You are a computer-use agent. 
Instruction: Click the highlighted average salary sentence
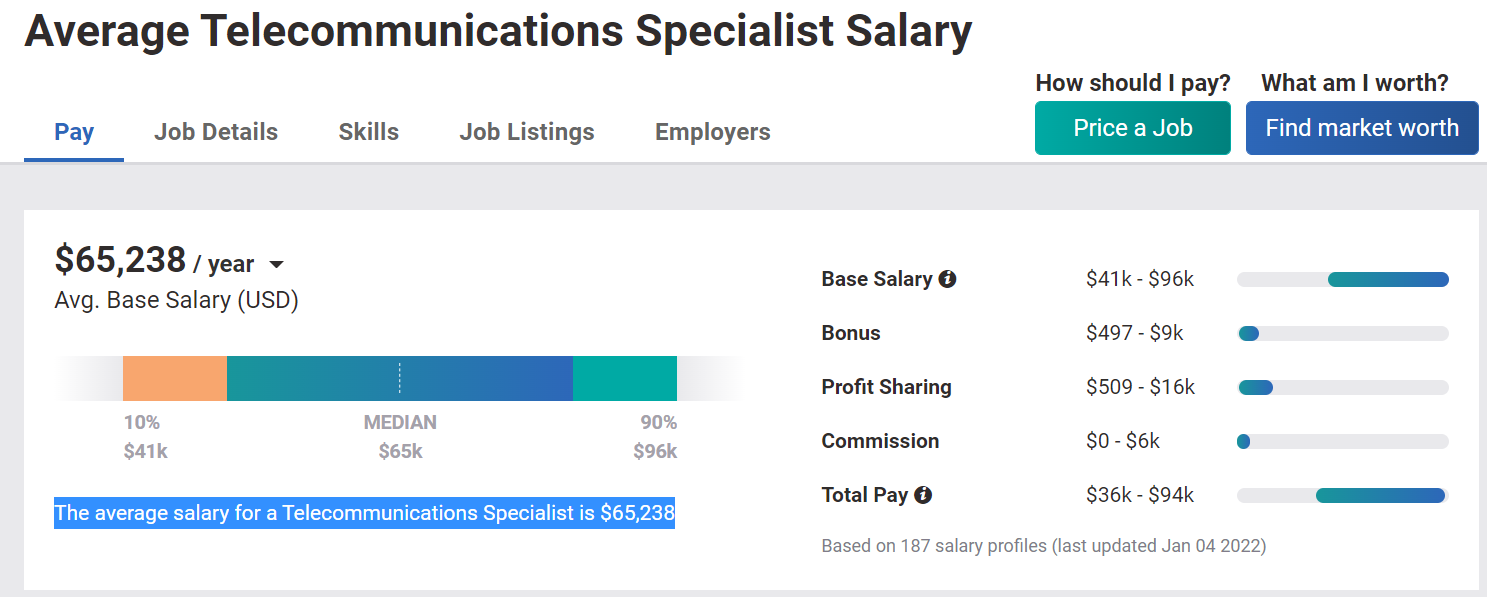pyautogui.click(x=364, y=513)
